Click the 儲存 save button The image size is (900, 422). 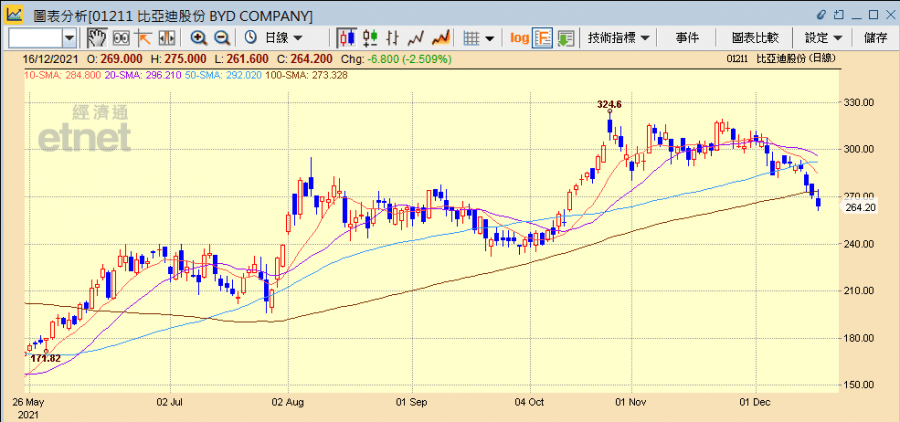pos(875,38)
